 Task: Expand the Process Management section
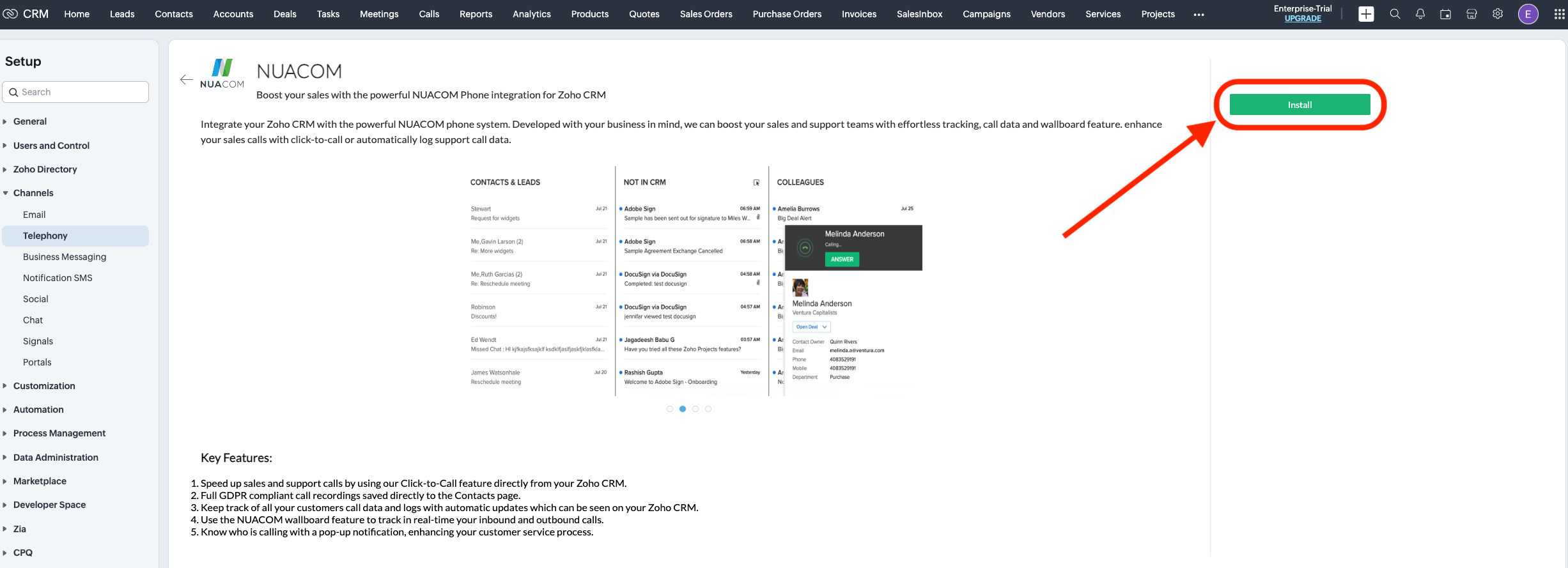pyautogui.click(x=59, y=433)
